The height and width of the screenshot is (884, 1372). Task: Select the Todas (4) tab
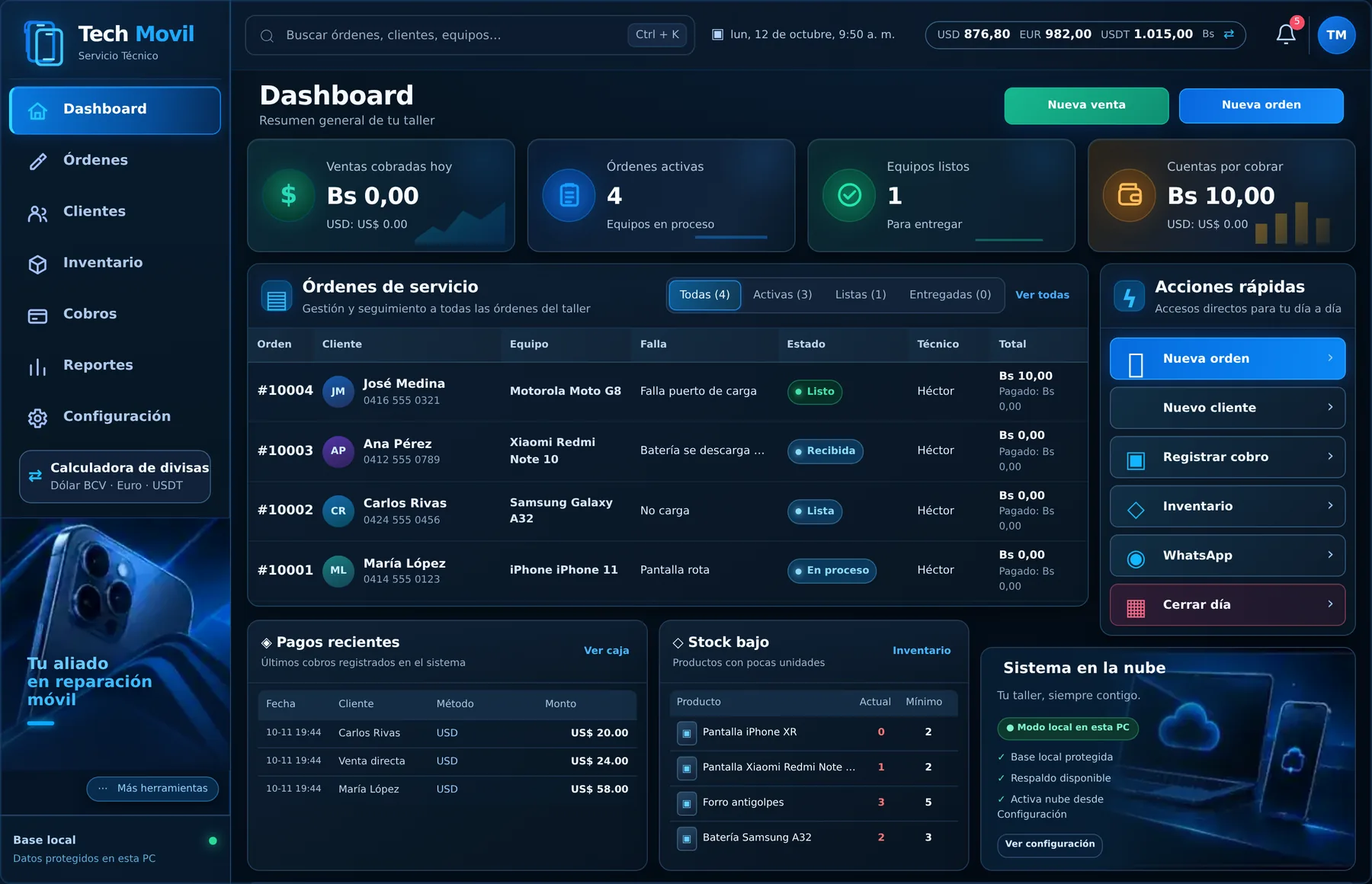(x=704, y=295)
